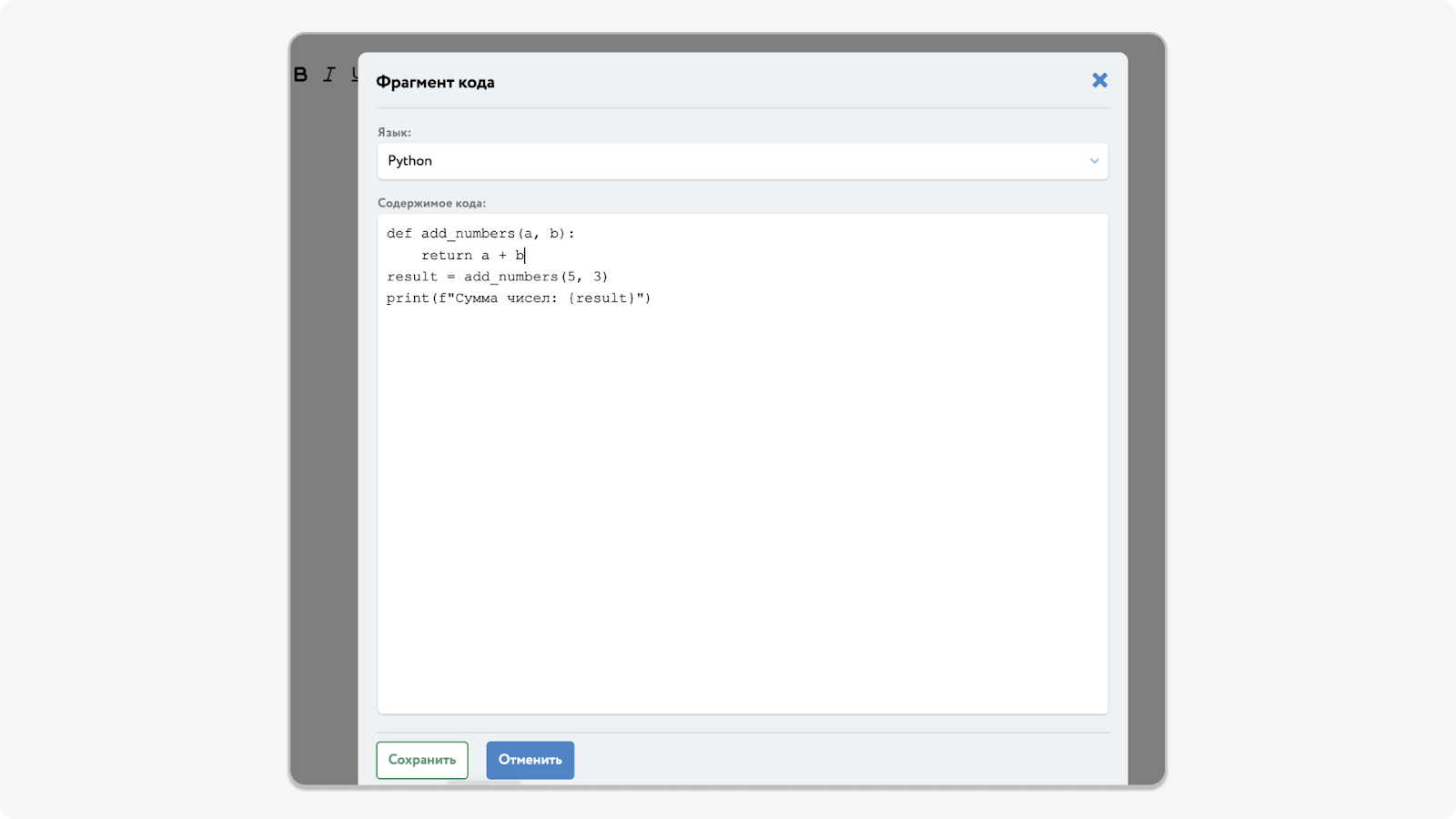Click inside the code content text area
Viewport: 1456px width, 819px height.
743,464
